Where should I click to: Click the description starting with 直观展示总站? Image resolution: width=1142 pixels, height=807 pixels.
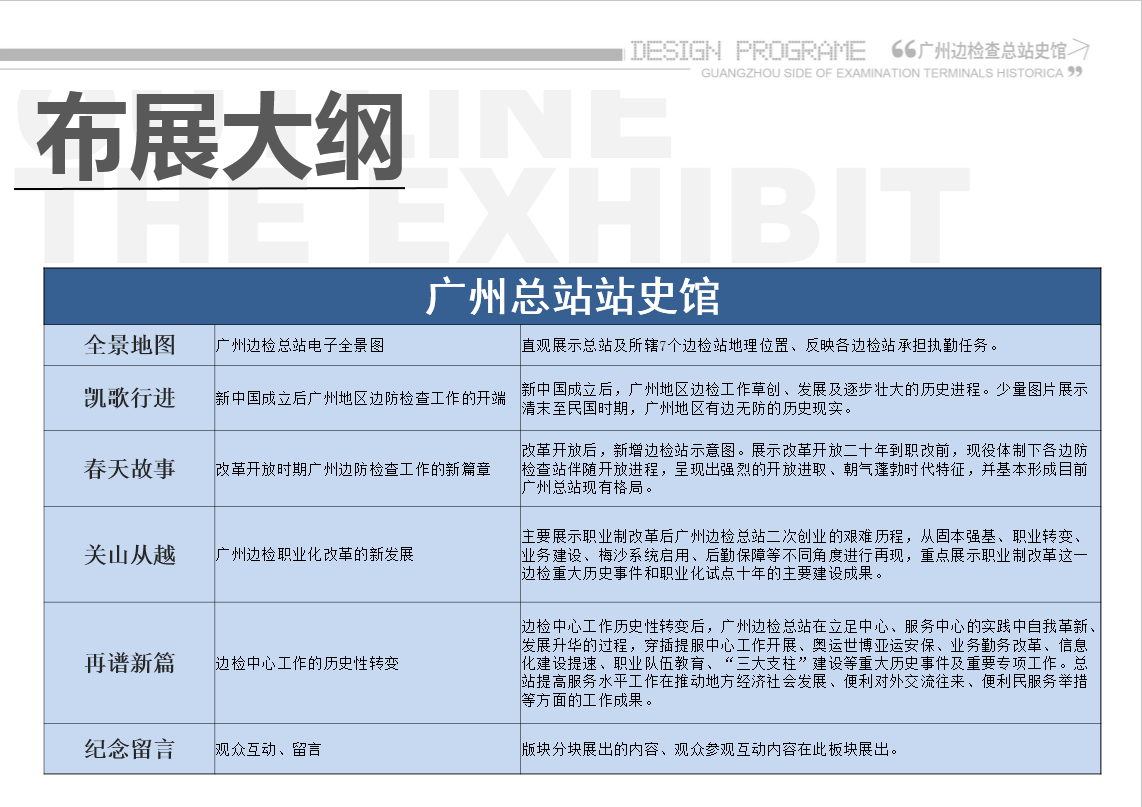[760, 346]
